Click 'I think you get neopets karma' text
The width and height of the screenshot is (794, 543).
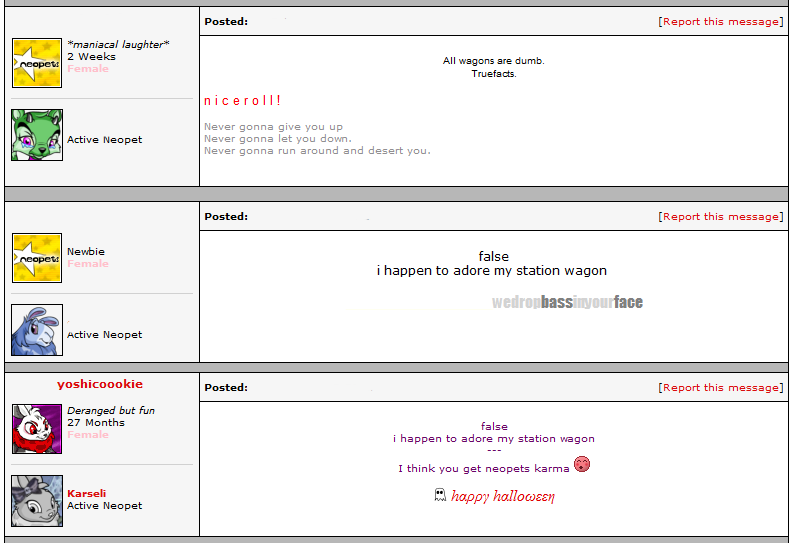(484, 469)
